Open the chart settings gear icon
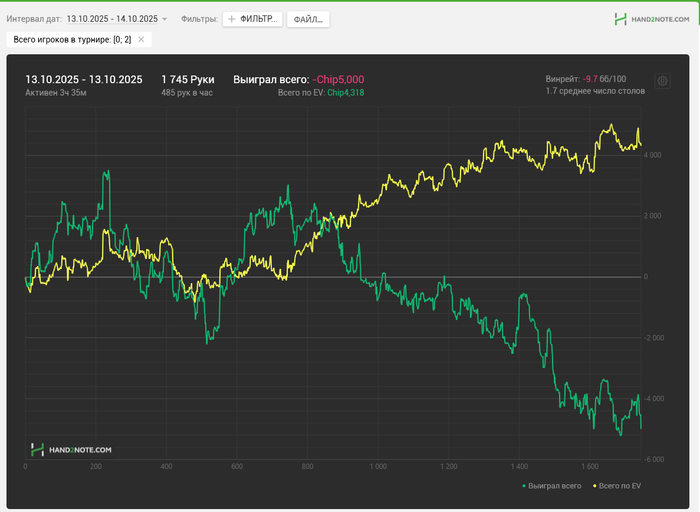 pos(662,81)
